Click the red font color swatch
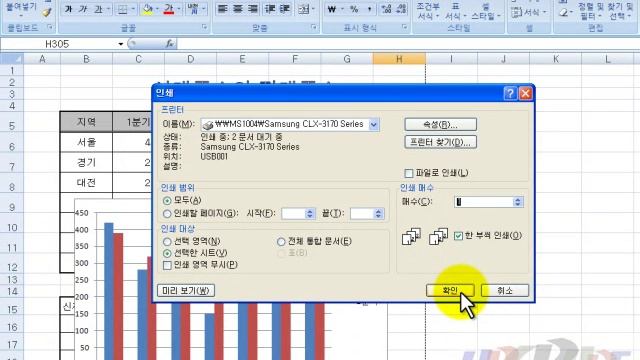The width and height of the screenshot is (640, 360). click(x=169, y=9)
